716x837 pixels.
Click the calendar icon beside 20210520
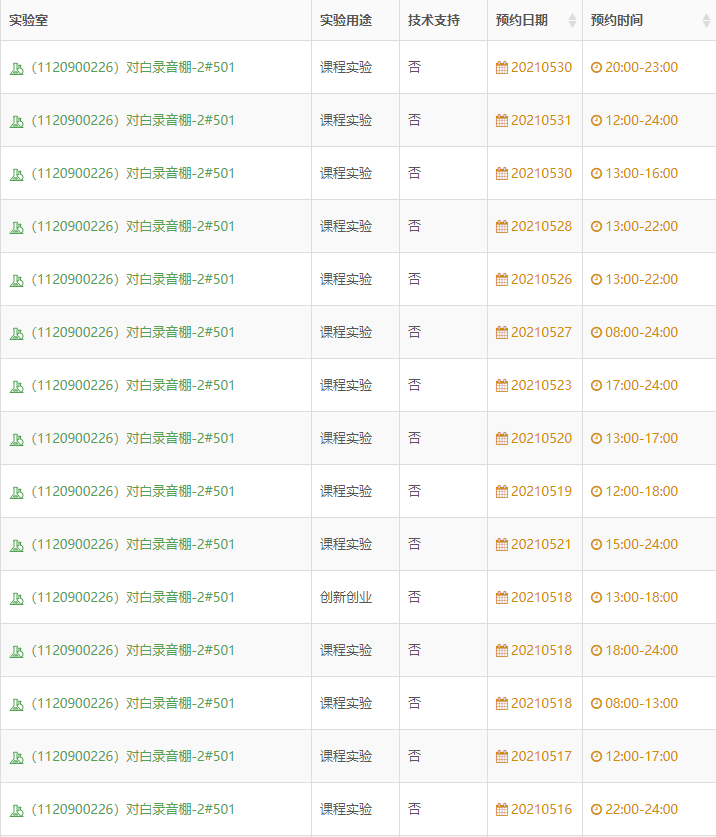coord(502,438)
